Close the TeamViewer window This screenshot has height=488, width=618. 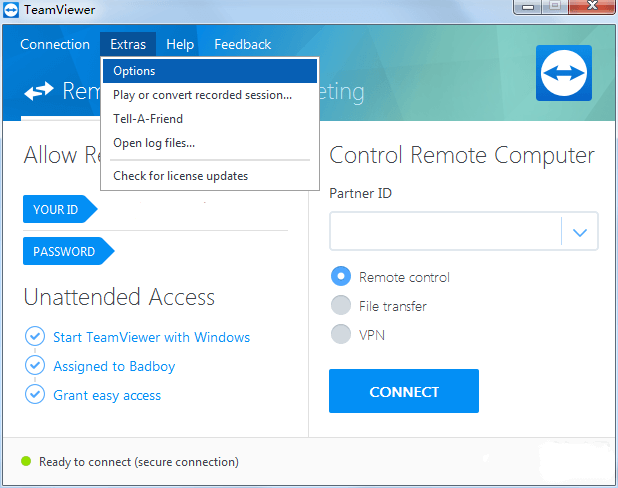[592, 7]
